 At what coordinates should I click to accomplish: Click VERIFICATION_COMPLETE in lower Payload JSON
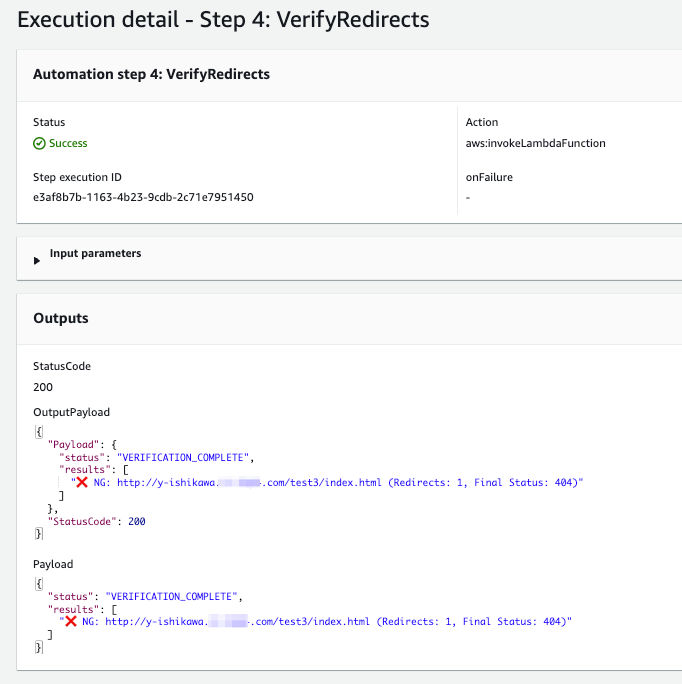click(171, 596)
